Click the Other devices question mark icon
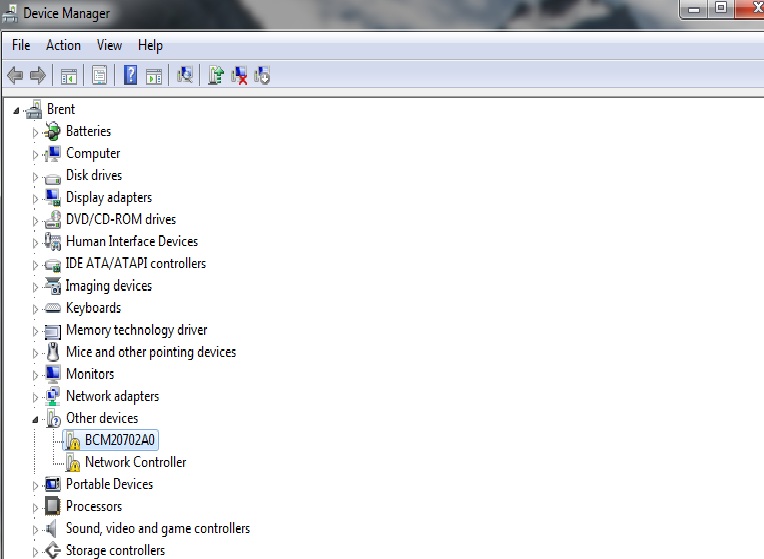 coord(53,418)
